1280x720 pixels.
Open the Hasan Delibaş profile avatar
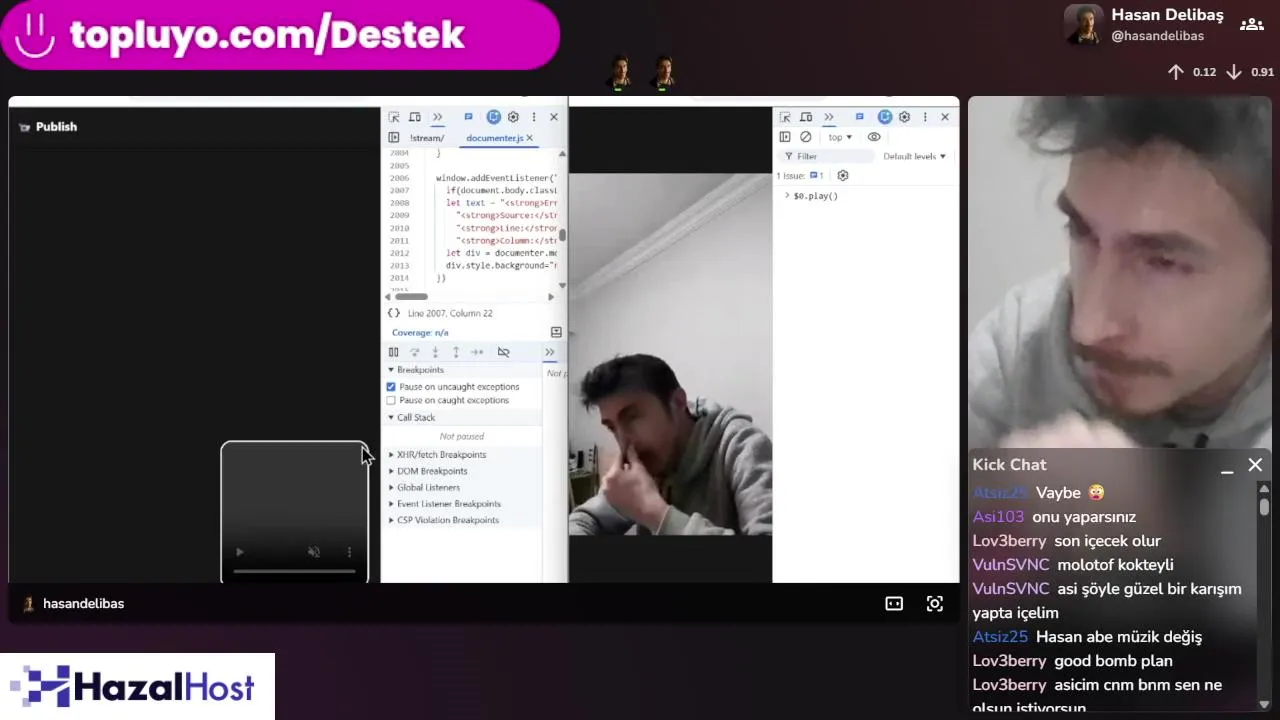pyautogui.click(x=1084, y=25)
